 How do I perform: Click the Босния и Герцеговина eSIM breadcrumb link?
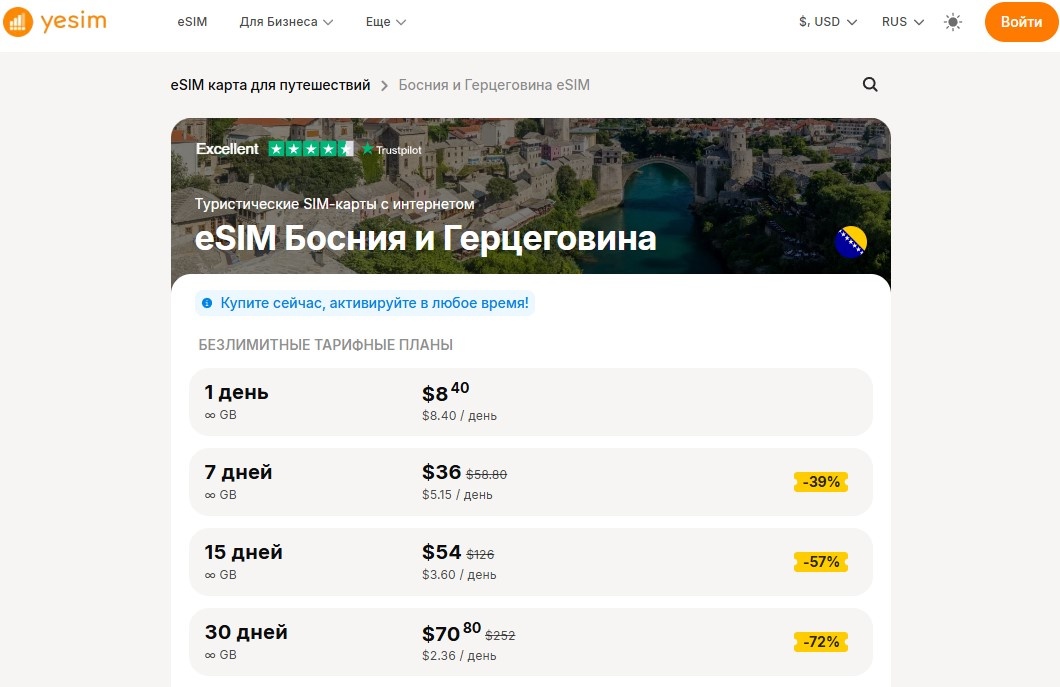pyautogui.click(x=494, y=85)
